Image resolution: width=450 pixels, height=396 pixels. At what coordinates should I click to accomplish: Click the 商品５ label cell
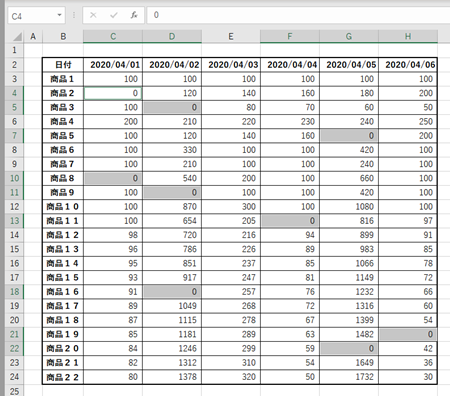pyautogui.click(x=63, y=136)
